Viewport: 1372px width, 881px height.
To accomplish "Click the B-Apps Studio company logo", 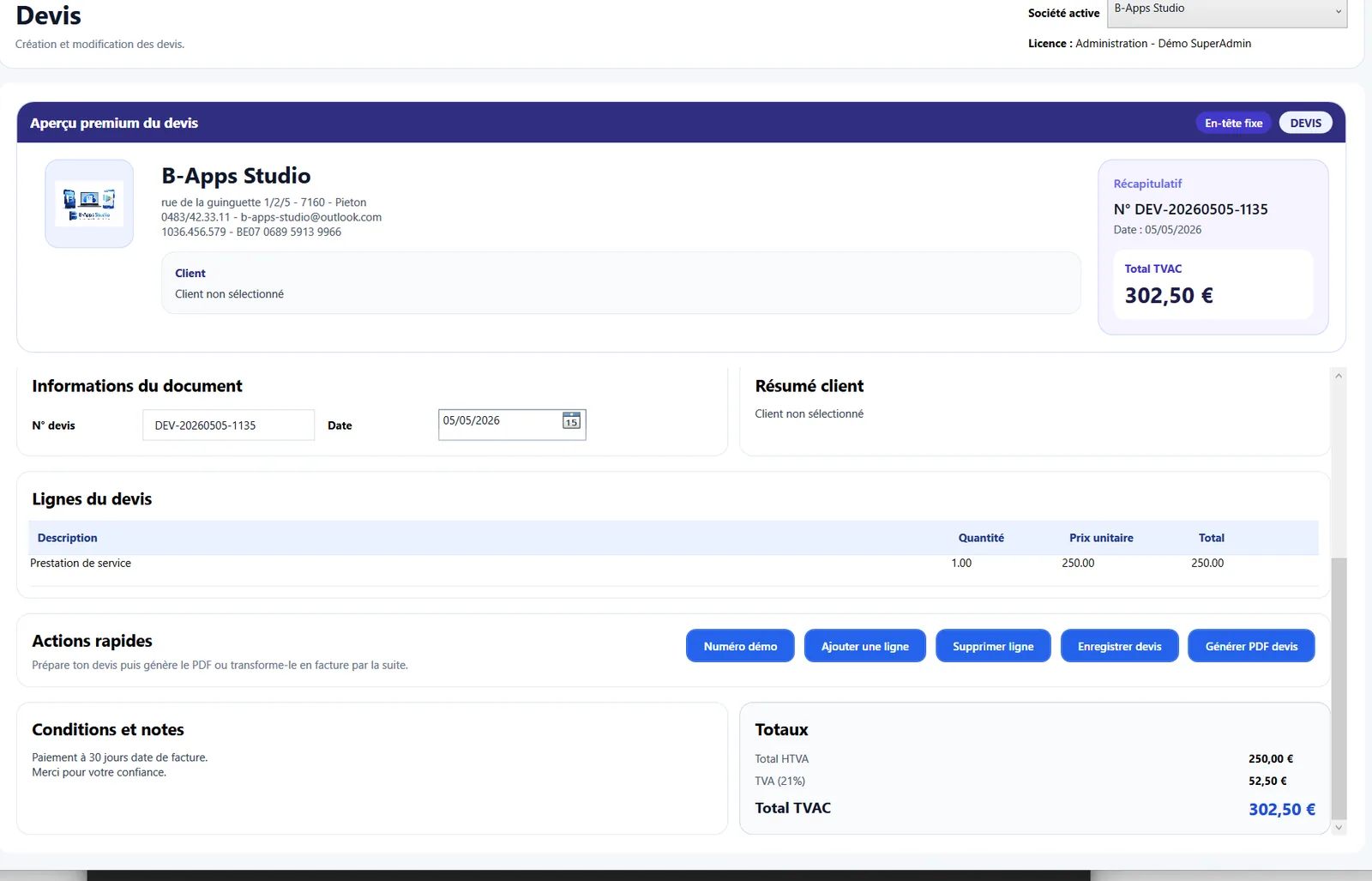I will [89, 203].
